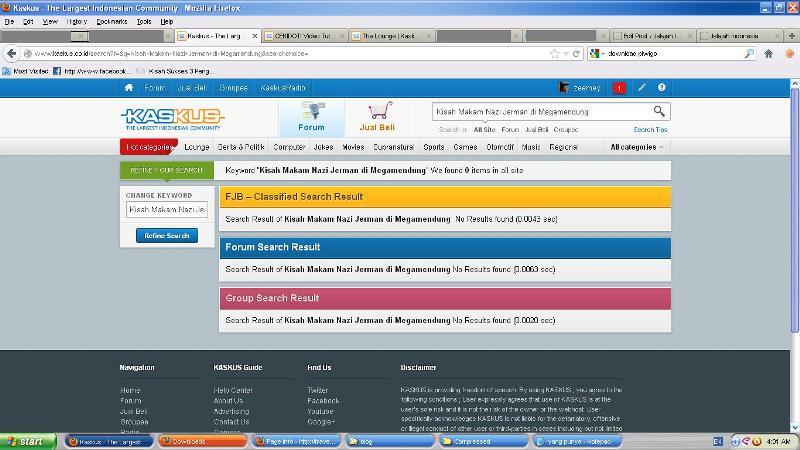The height and width of the screenshot is (450, 800).
Task: Open the Jokes category
Action: (x=323, y=147)
